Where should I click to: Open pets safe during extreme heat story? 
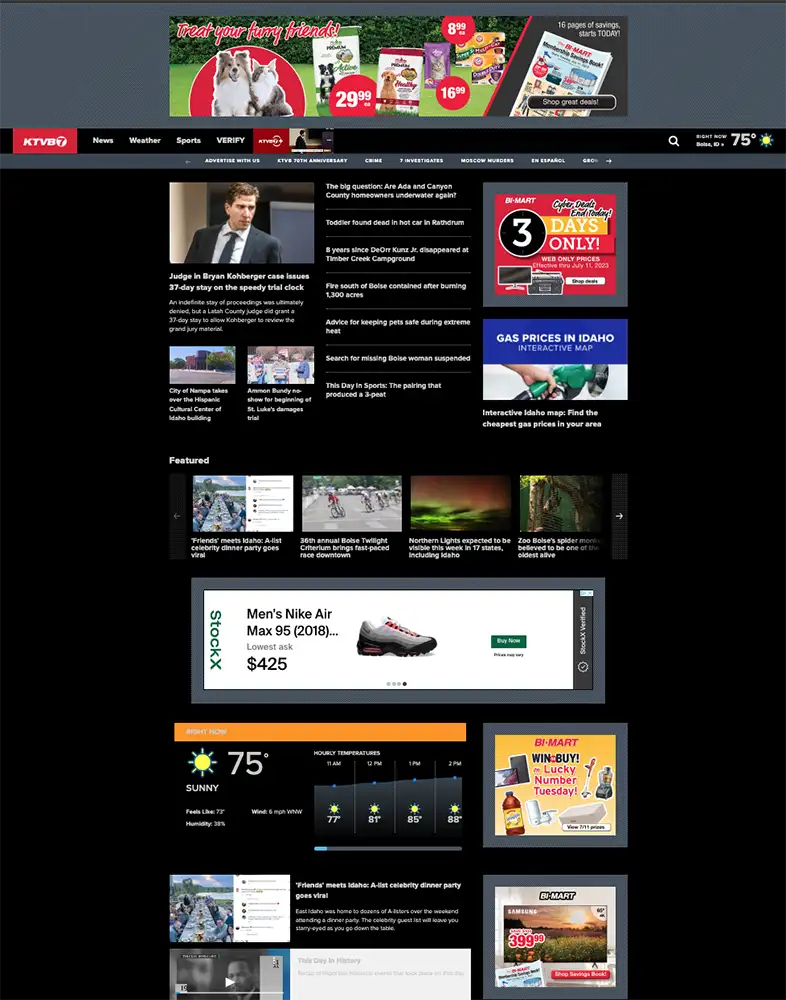pos(397,327)
